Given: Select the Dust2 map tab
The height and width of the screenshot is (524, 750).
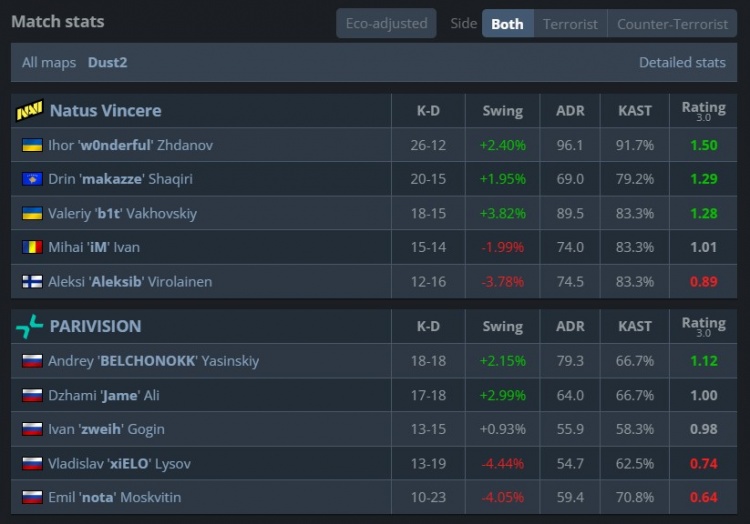Looking at the screenshot, I should click(107, 62).
